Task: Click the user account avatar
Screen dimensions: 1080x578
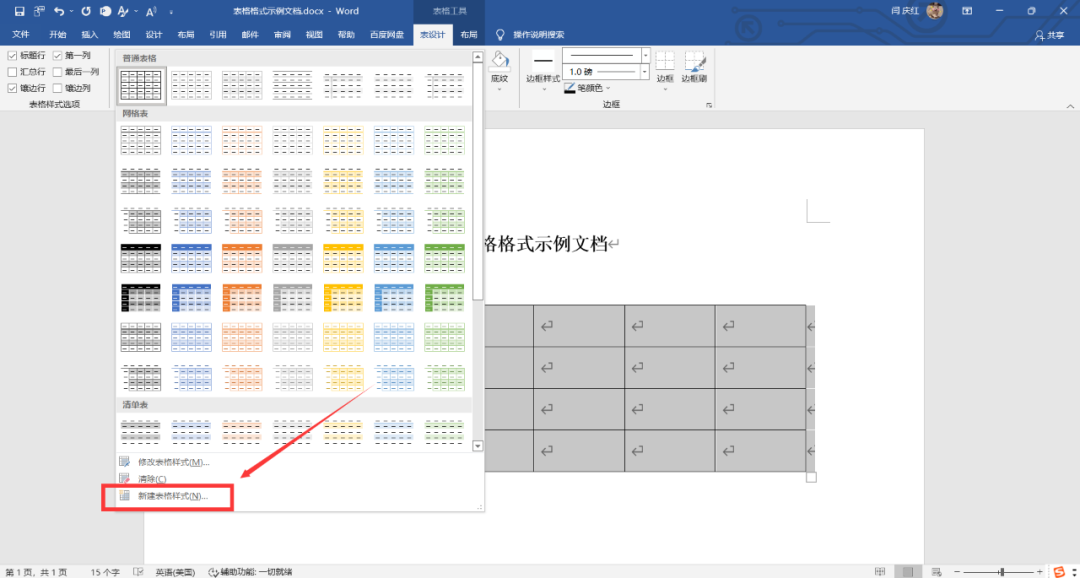Action: [x=935, y=11]
